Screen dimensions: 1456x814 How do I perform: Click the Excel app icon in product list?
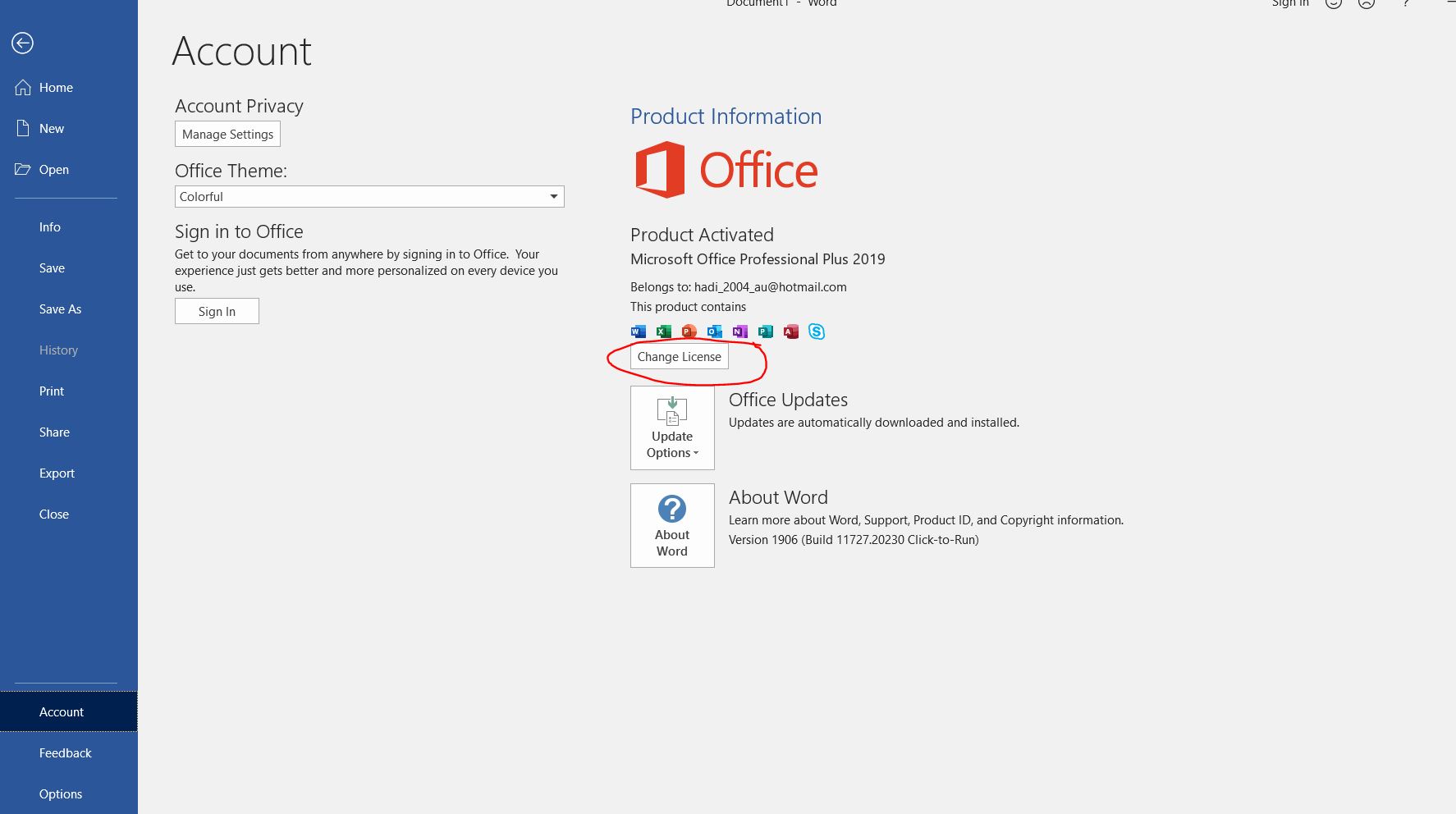click(x=663, y=332)
